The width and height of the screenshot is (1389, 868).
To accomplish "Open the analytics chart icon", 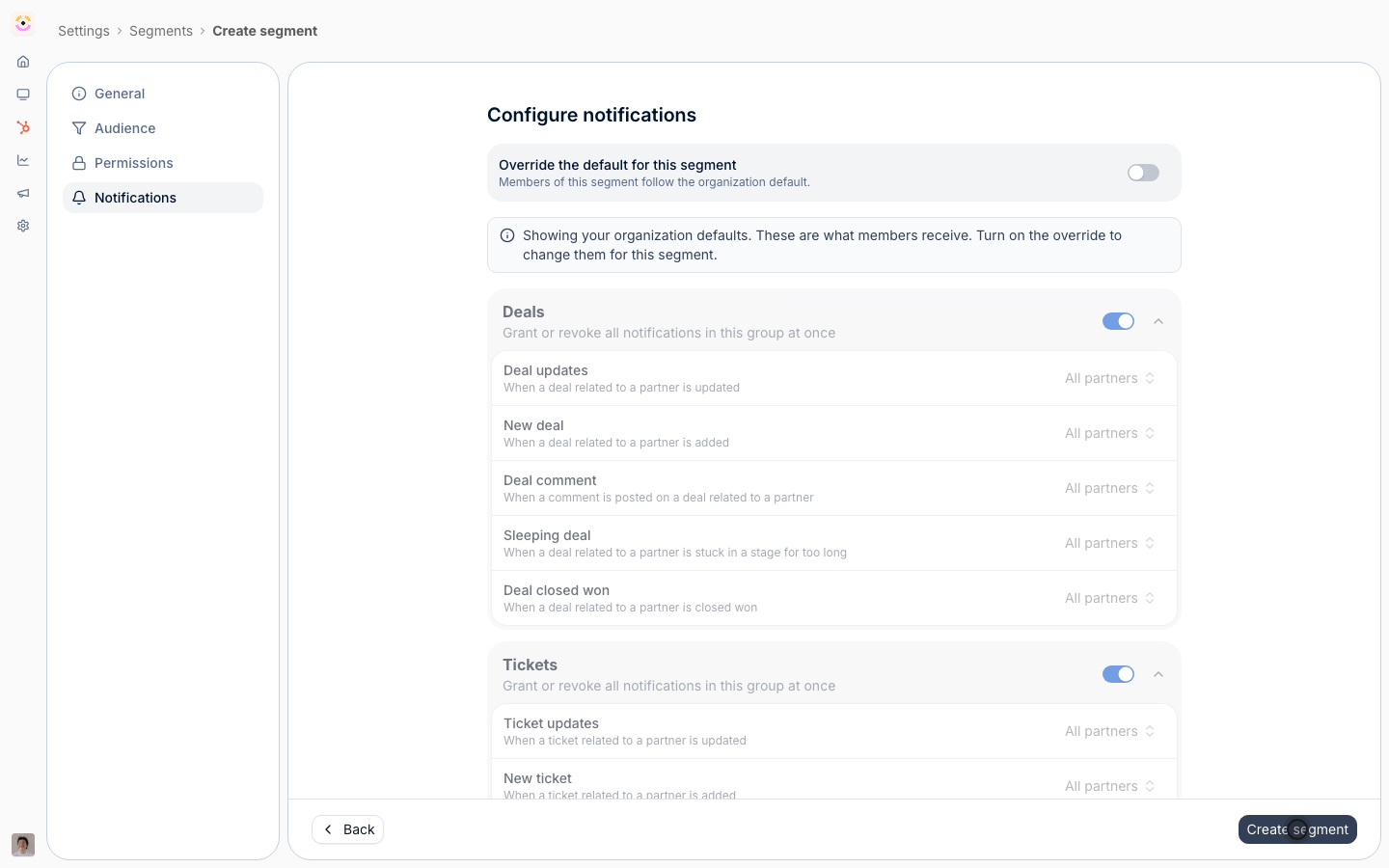I will coord(23,160).
